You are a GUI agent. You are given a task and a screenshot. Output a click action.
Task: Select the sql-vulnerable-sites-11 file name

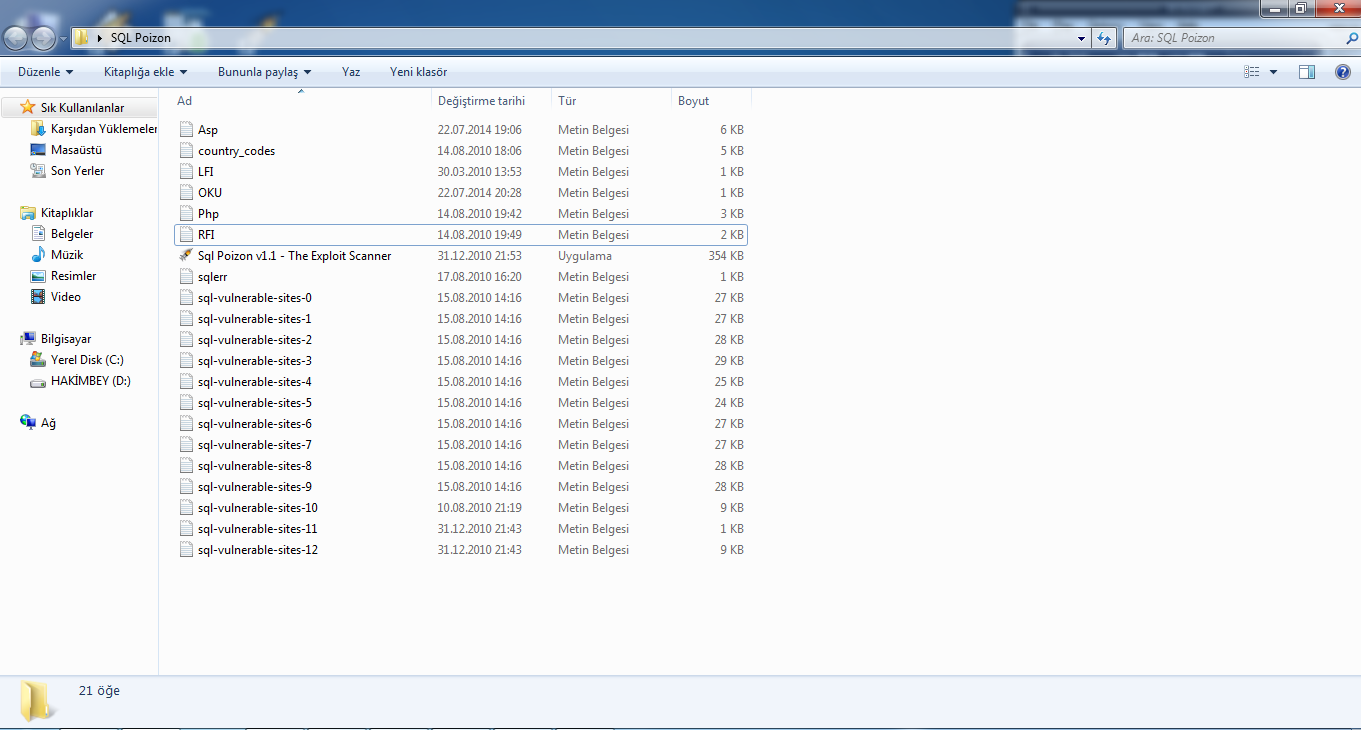pyautogui.click(x=258, y=529)
